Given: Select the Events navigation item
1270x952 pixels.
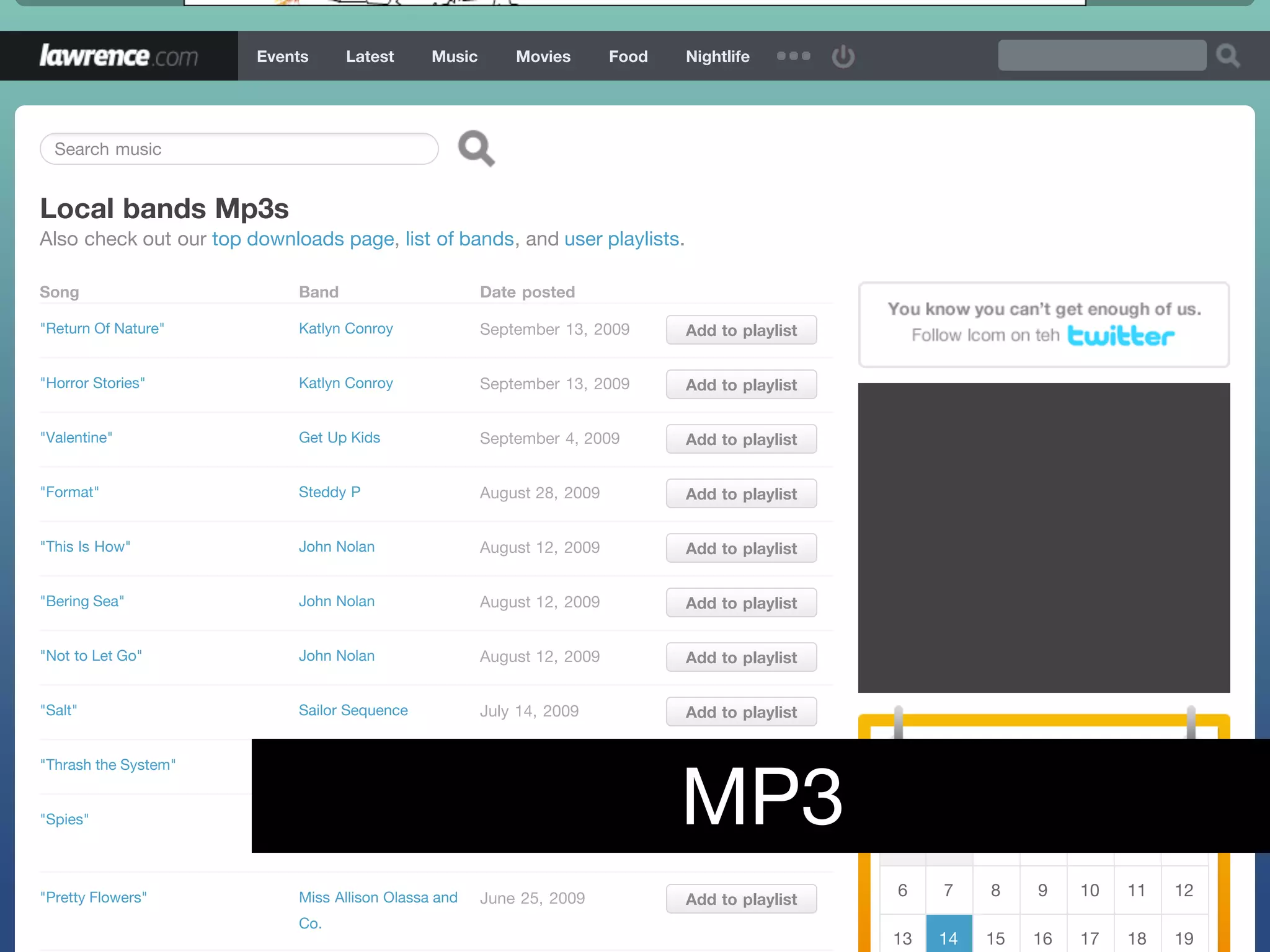Looking at the screenshot, I should 282,56.
